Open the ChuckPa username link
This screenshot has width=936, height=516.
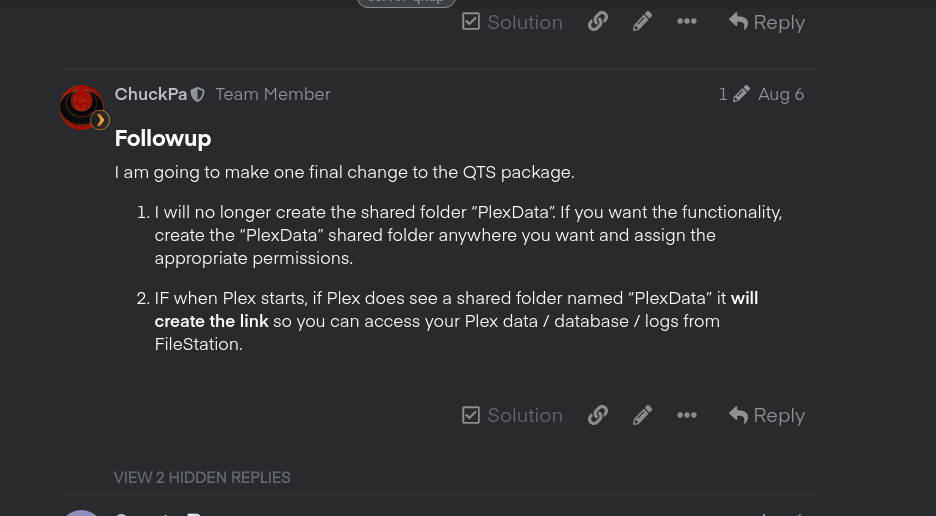[x=150, y=94]
